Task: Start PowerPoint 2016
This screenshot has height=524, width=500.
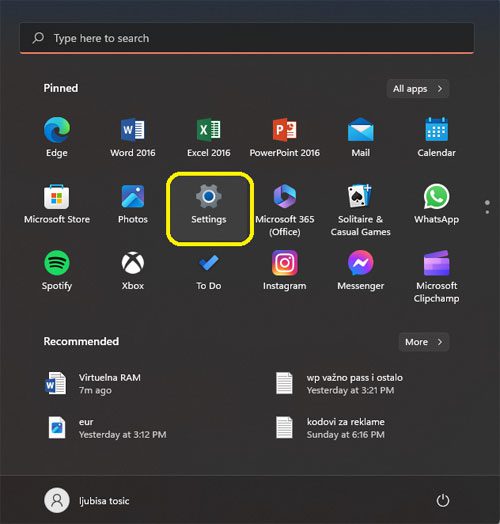Action: point(284,137)
